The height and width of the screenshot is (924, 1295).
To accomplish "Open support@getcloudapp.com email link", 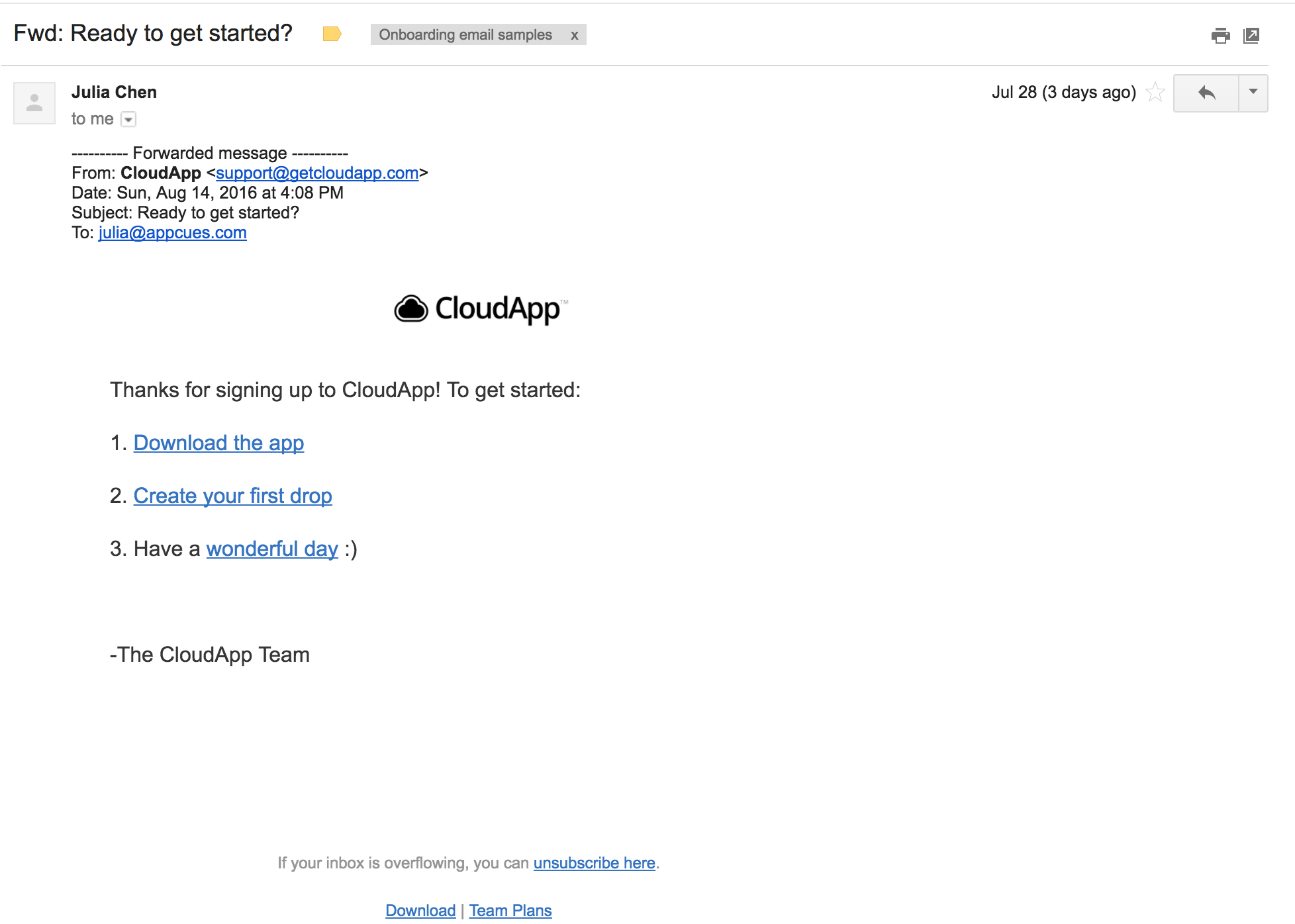I will click(317, 173).
